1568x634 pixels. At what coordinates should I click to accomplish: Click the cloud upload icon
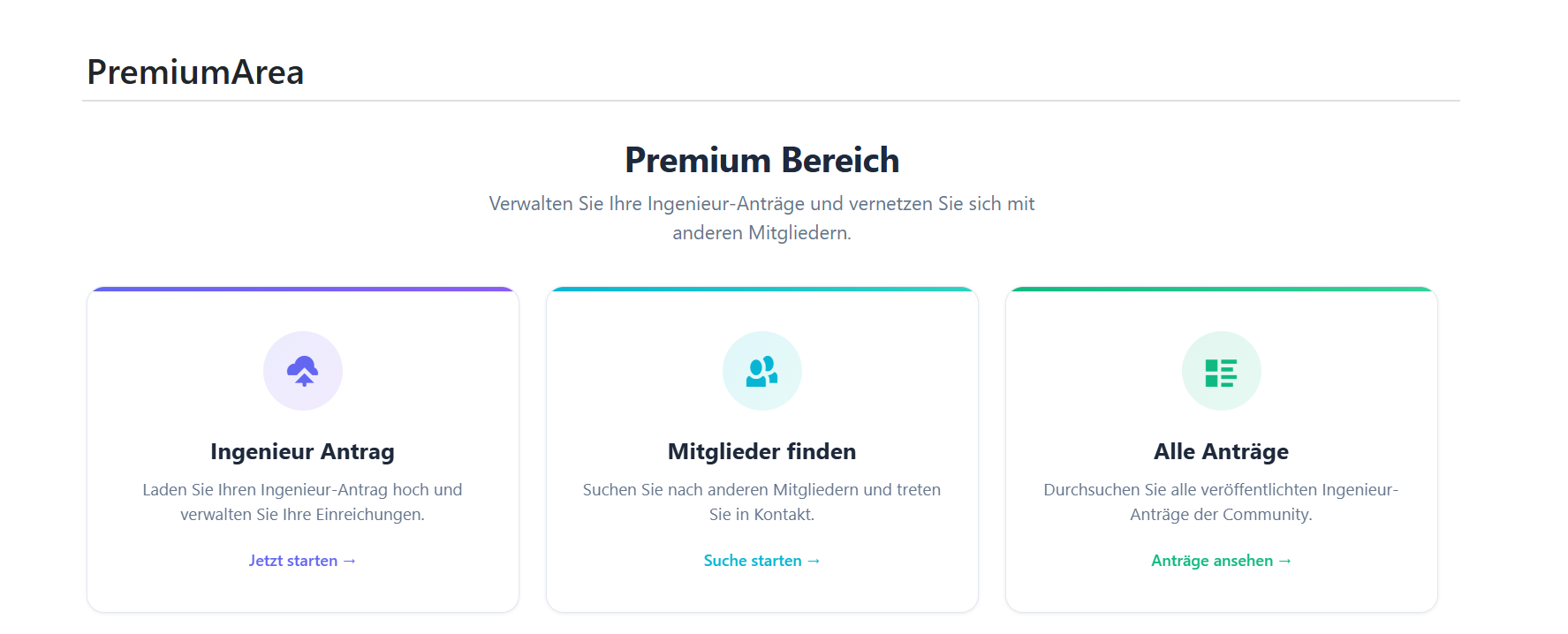[303, 371]
